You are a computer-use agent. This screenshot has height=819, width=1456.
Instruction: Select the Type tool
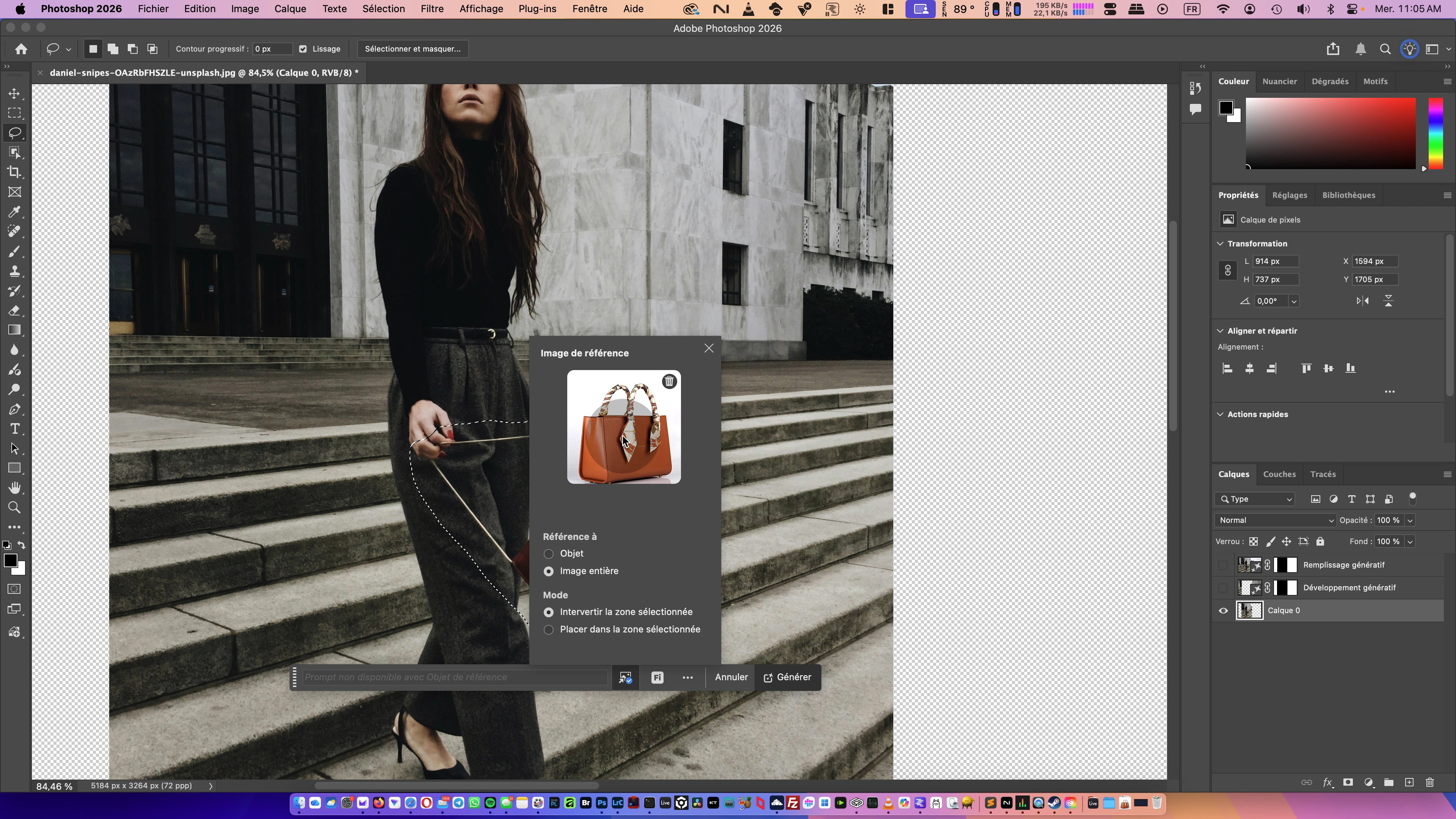(15, 429)
